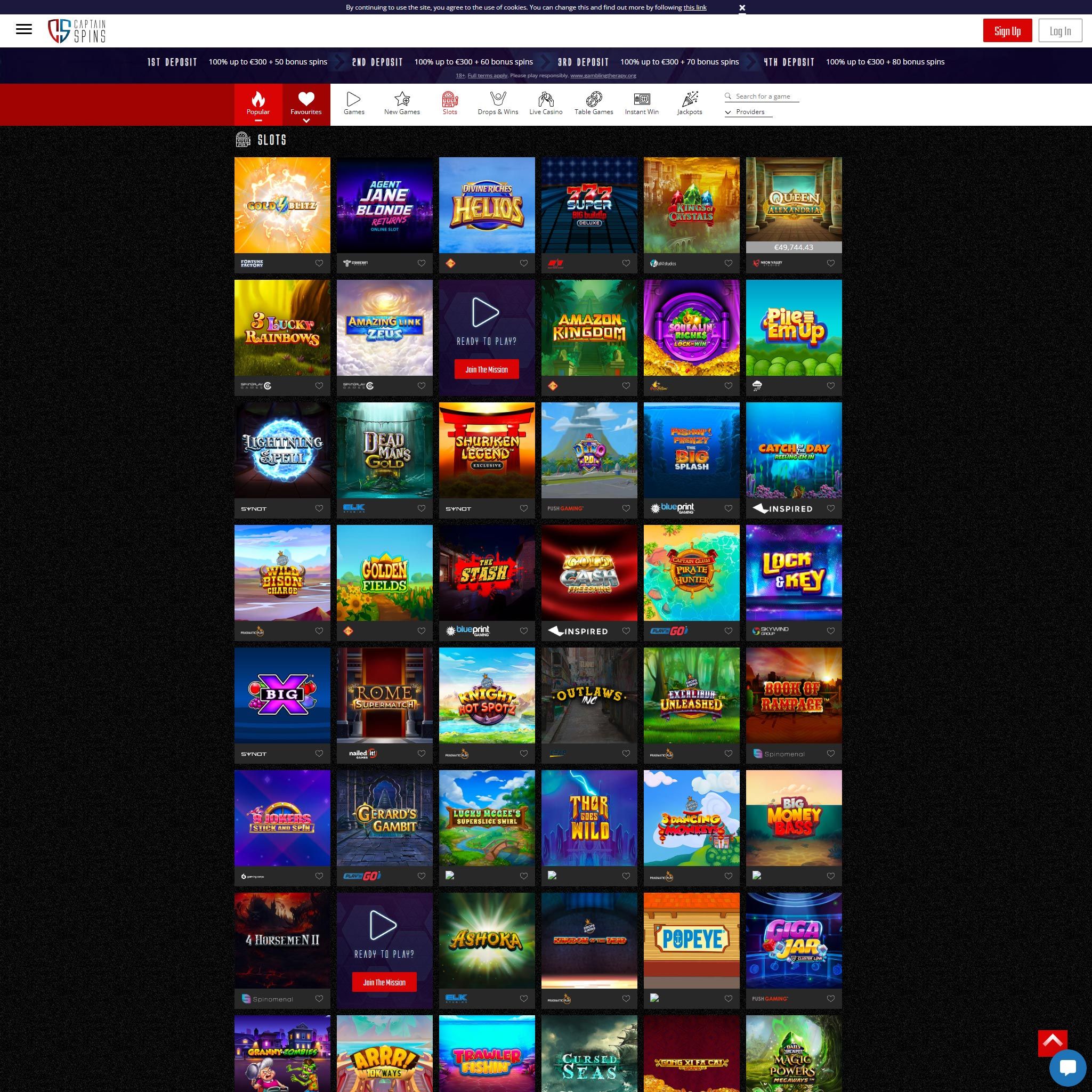Screen dimensions: 1092x1092
Task: Favourite the Ashoka game
Action: tap(524, 999)
